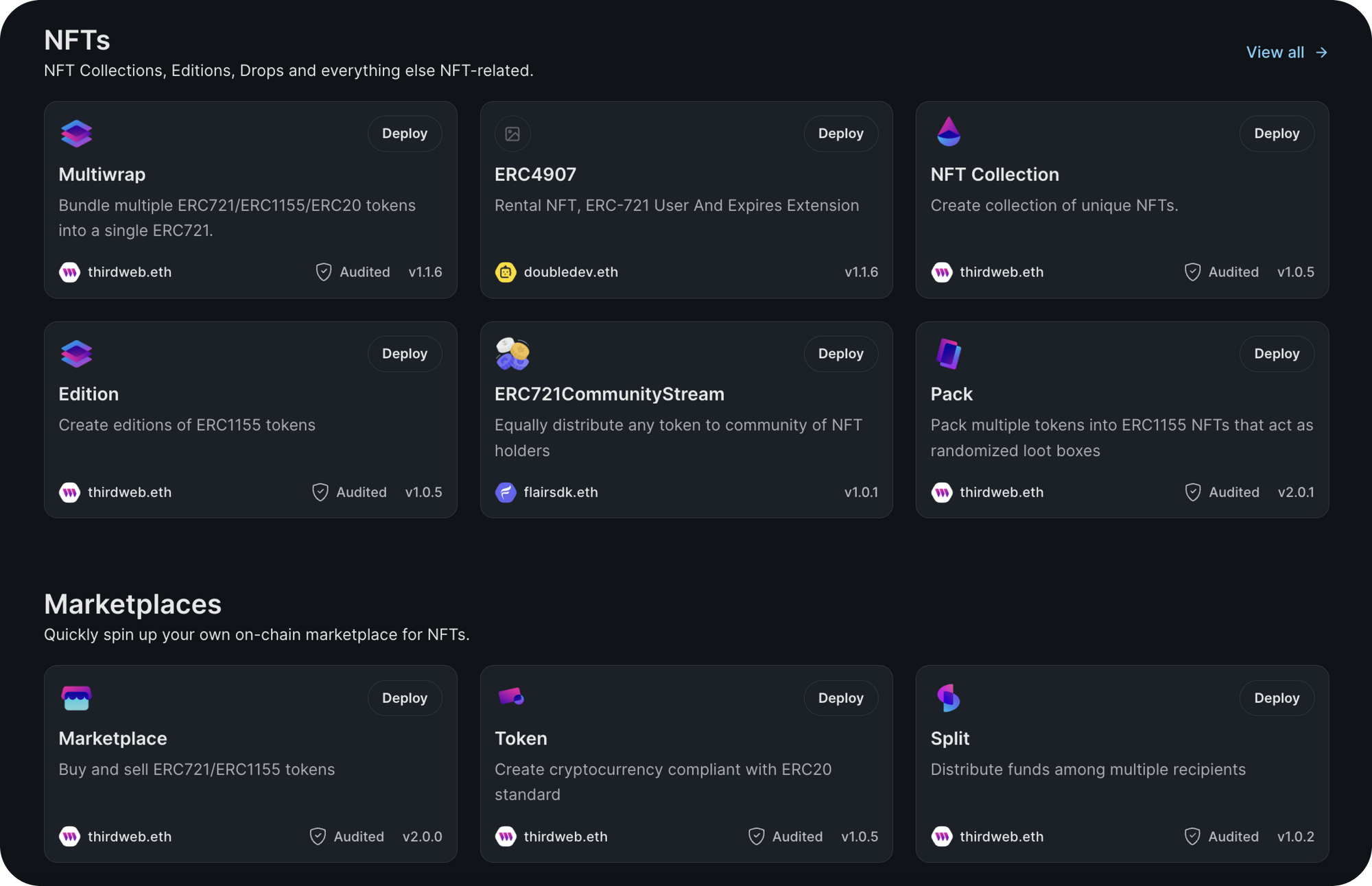The image size is (1372, 886).
Task: Click the ERC721CommunityStream coins icon
Action: point(512,354)
